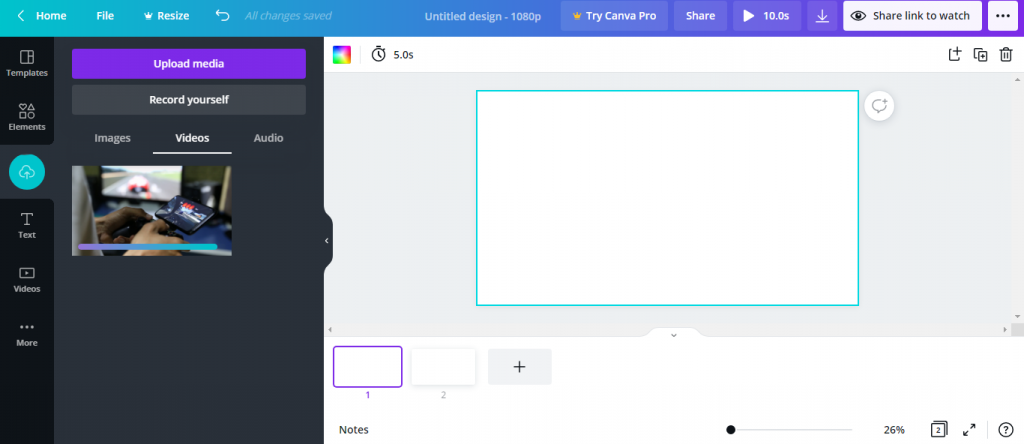This screenshot has width=1024, height=444.
Task: Click the Upload media button
Action: tap(189, 63)
